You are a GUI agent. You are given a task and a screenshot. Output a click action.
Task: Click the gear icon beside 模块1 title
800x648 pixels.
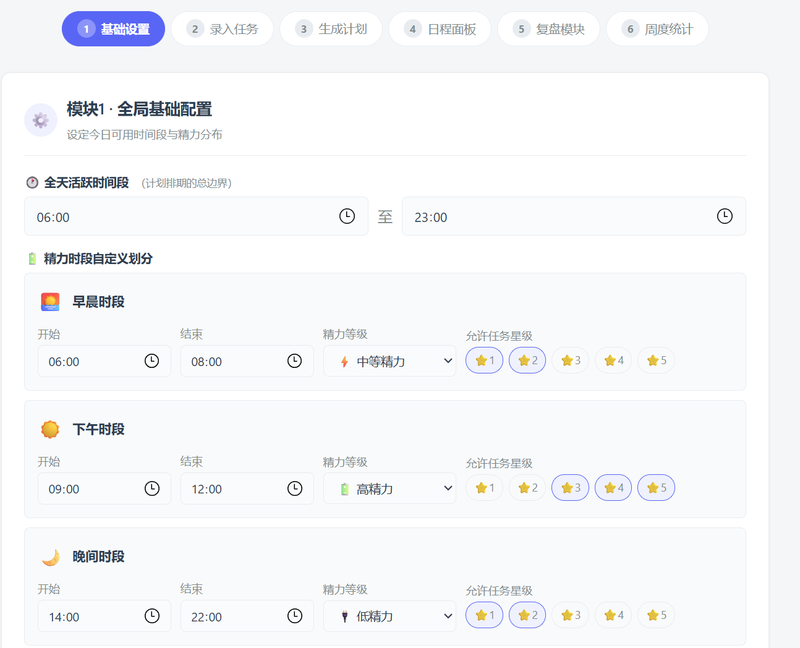[x=41, y=120]
